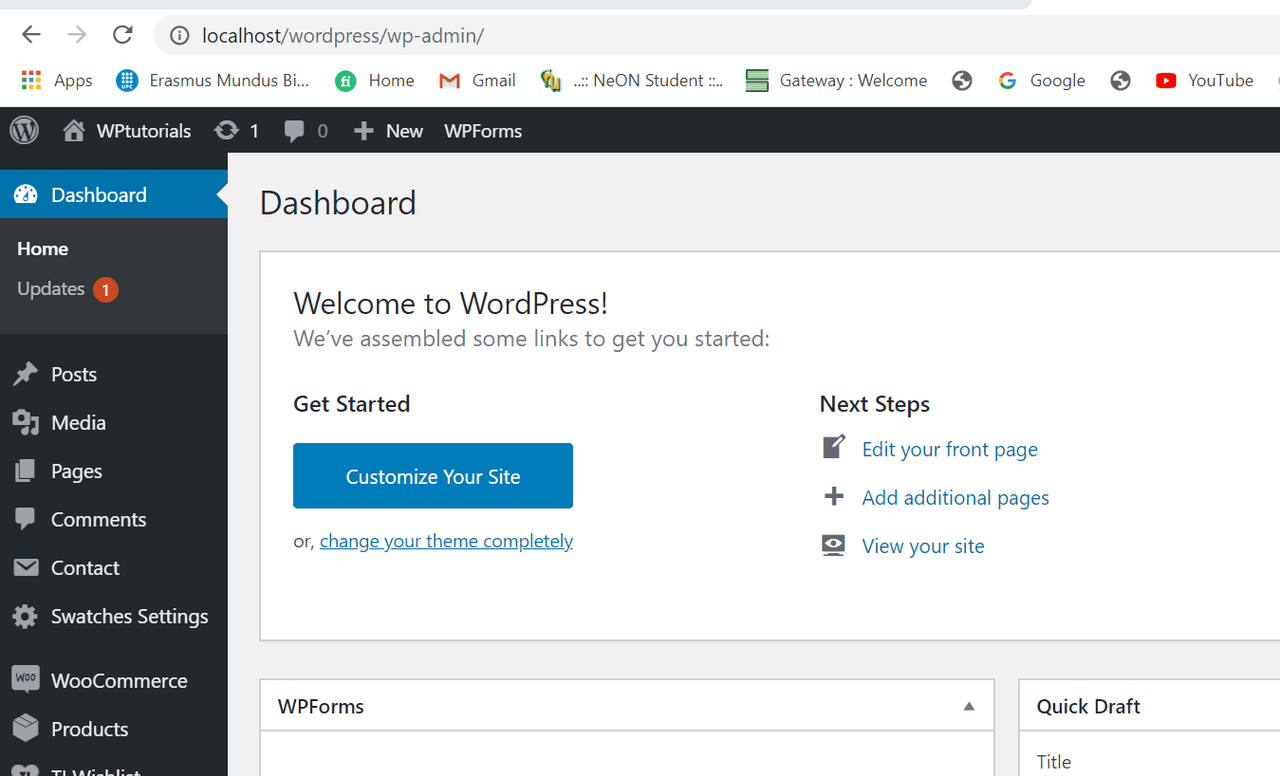
Task: Click the Add additional pages link
Action: coord(956,497)
